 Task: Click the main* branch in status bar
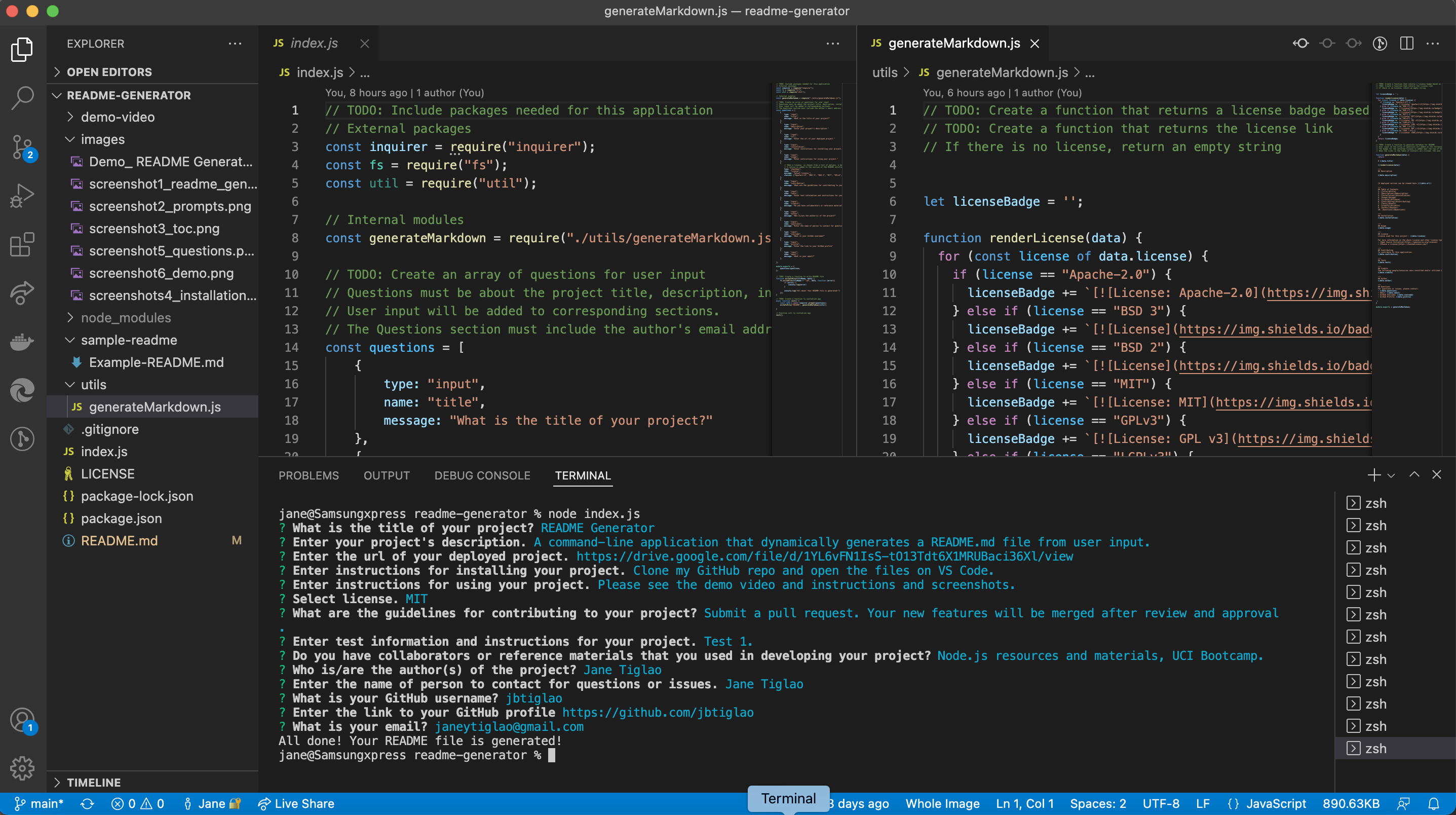coord(39,804)
